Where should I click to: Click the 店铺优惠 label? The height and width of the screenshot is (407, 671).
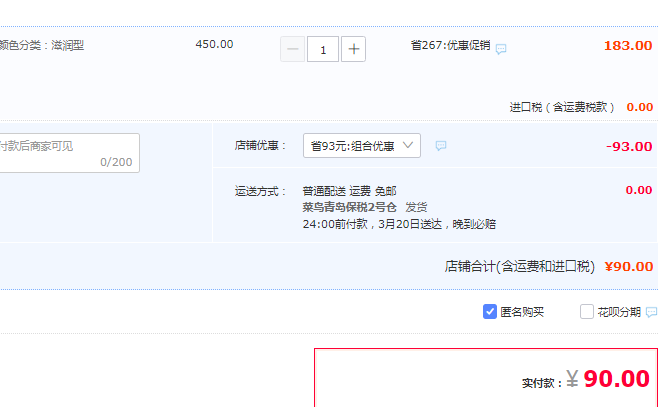coord(261,146)
